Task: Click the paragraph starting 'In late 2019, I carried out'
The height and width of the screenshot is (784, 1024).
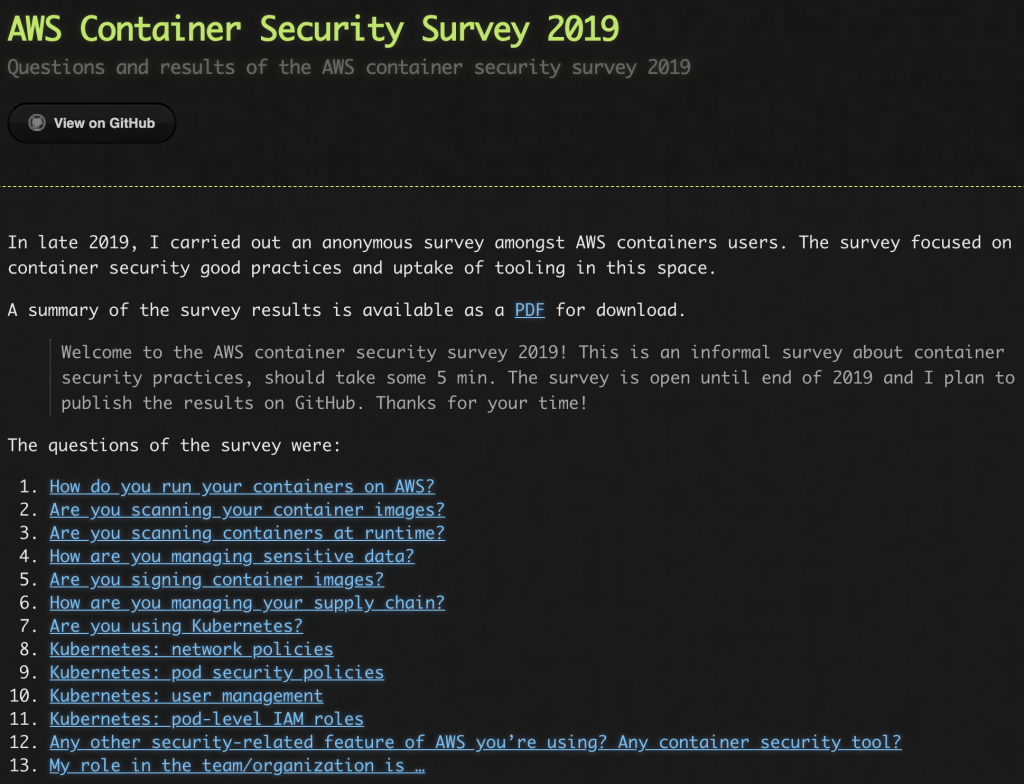Action: coord(509,255)
